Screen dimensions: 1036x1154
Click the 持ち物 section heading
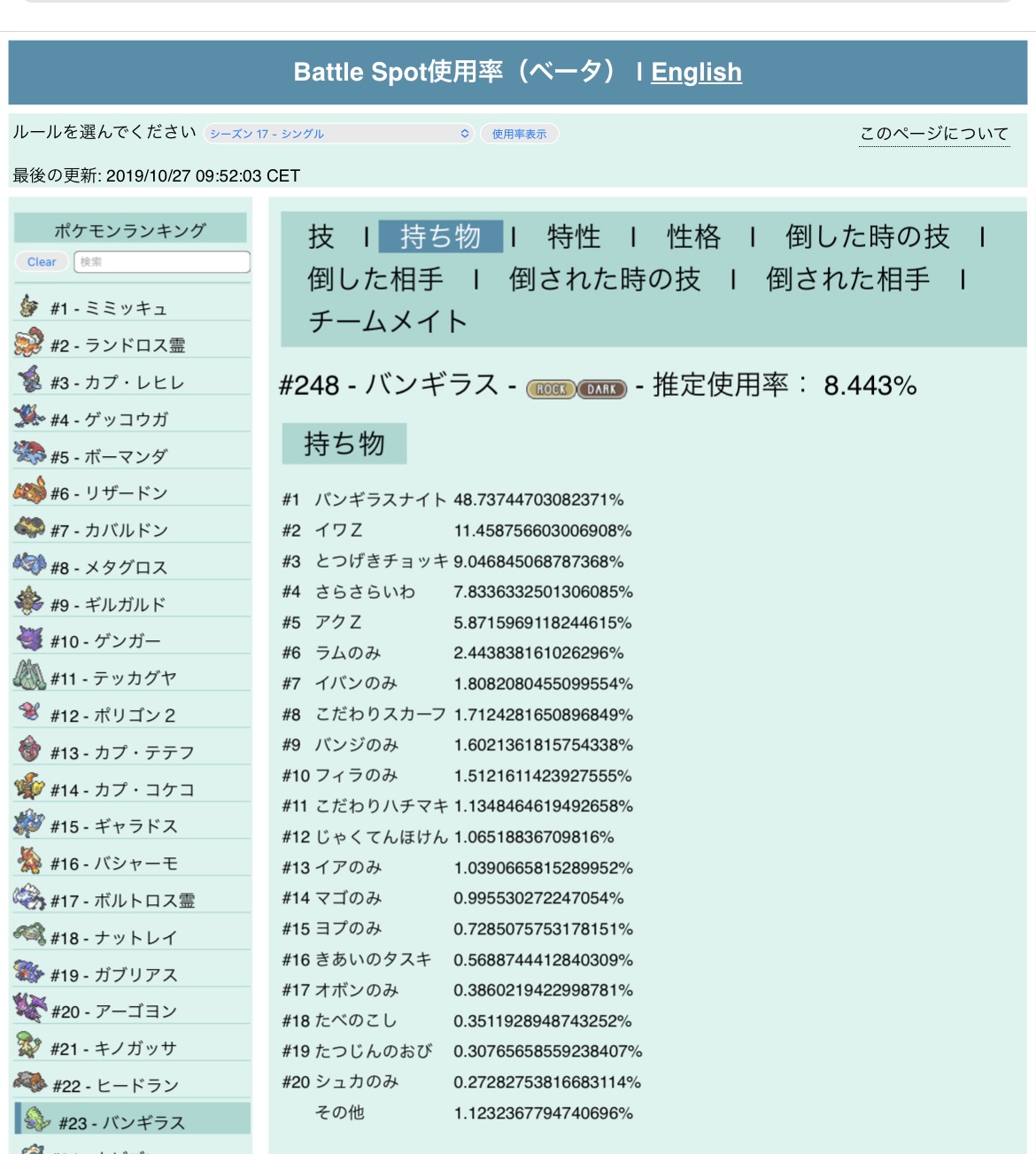[x=344, y=444]
